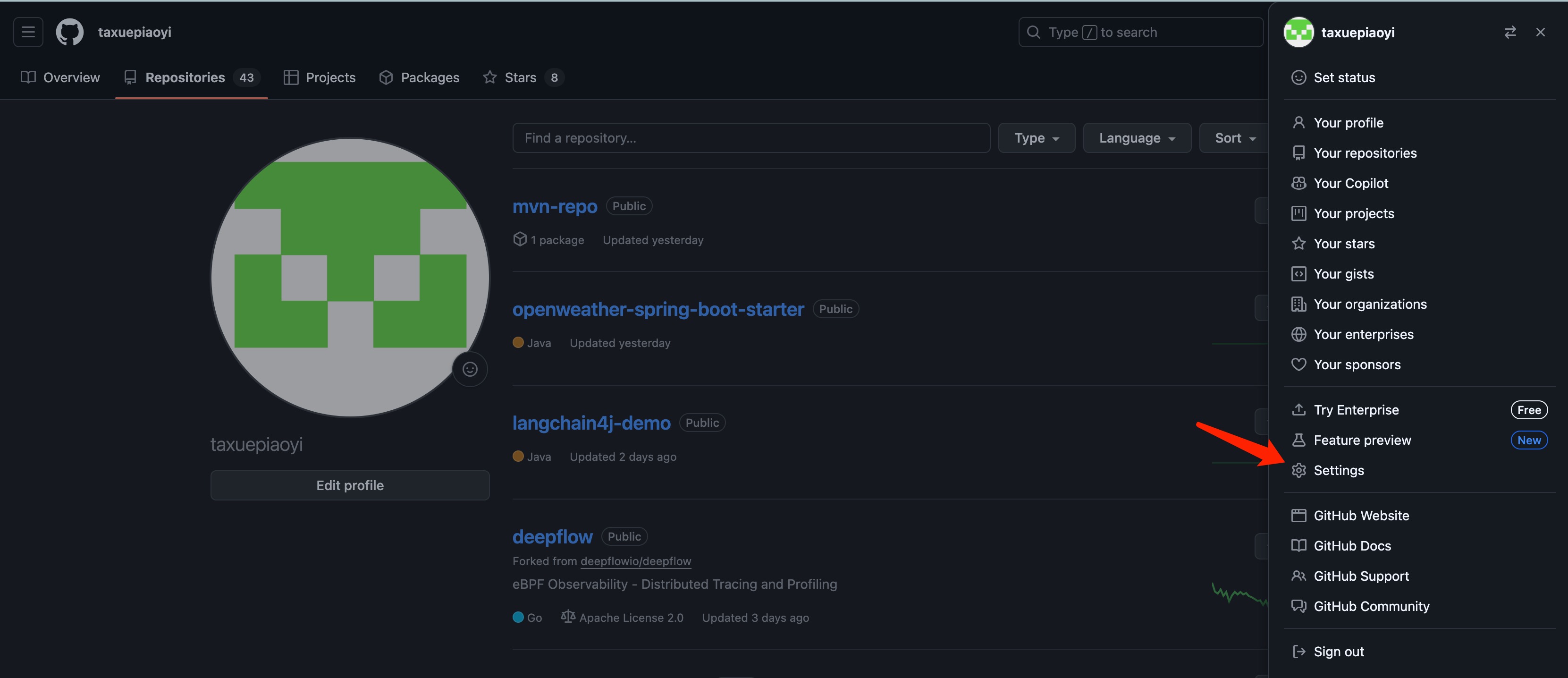Open GitHub Support from the menu
This screenshot has height=678, width=1568.
tap(1361, 576)
